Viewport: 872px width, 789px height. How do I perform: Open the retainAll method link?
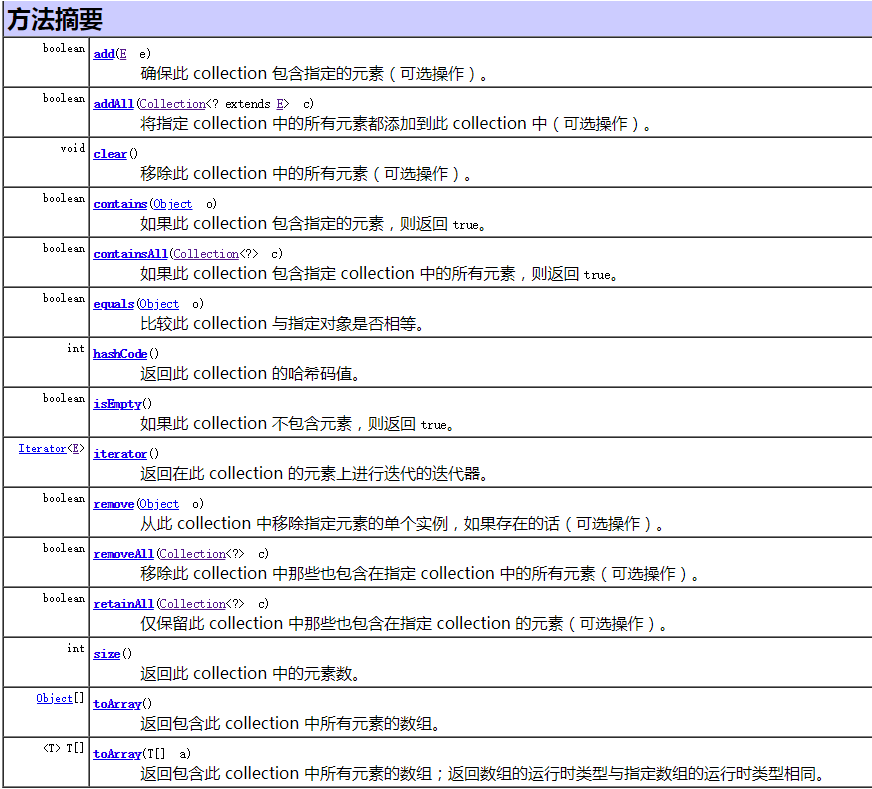(x=123, y=604)
